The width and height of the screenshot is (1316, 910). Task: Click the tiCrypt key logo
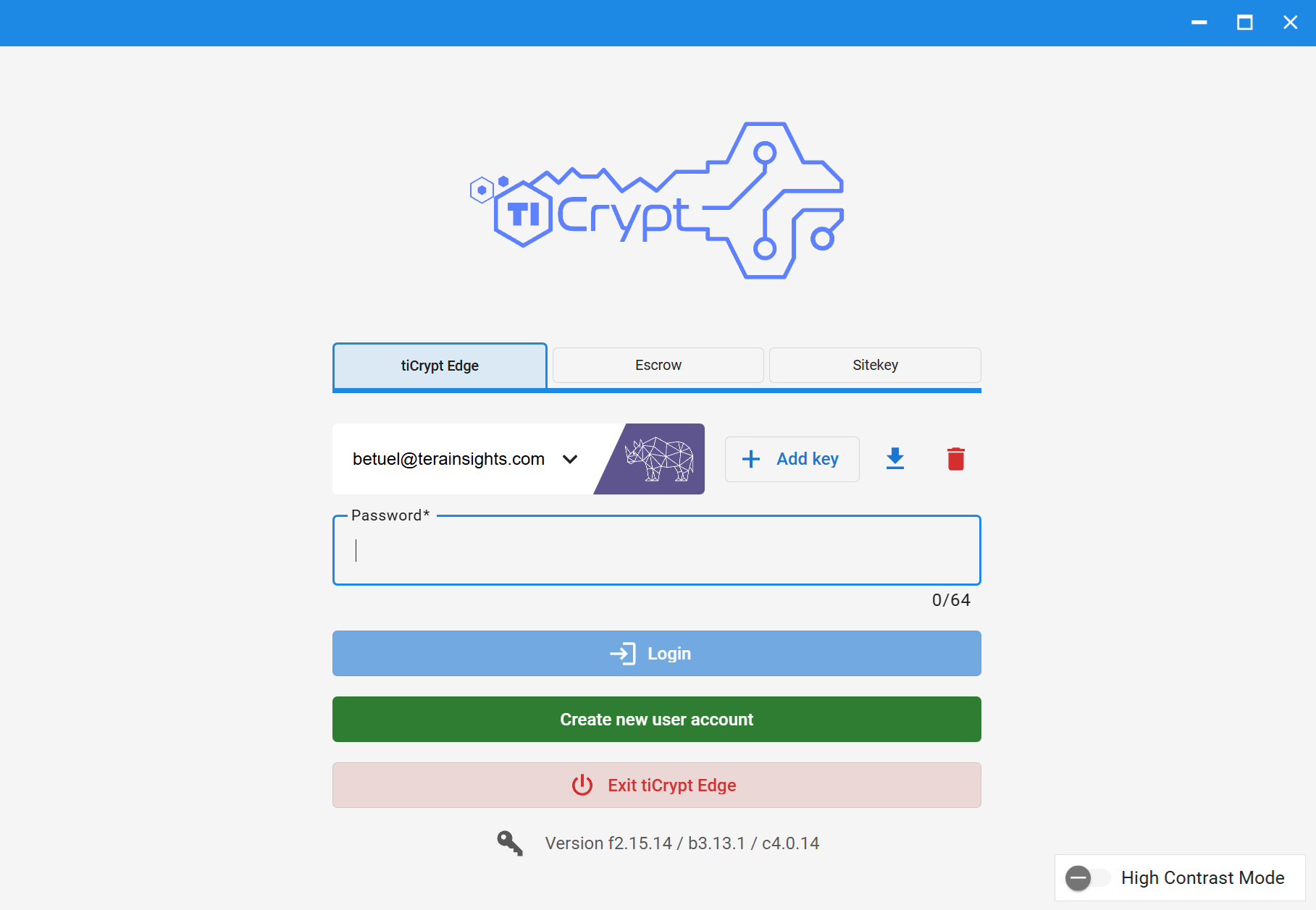pyautogui.click(x=657, y=201)
